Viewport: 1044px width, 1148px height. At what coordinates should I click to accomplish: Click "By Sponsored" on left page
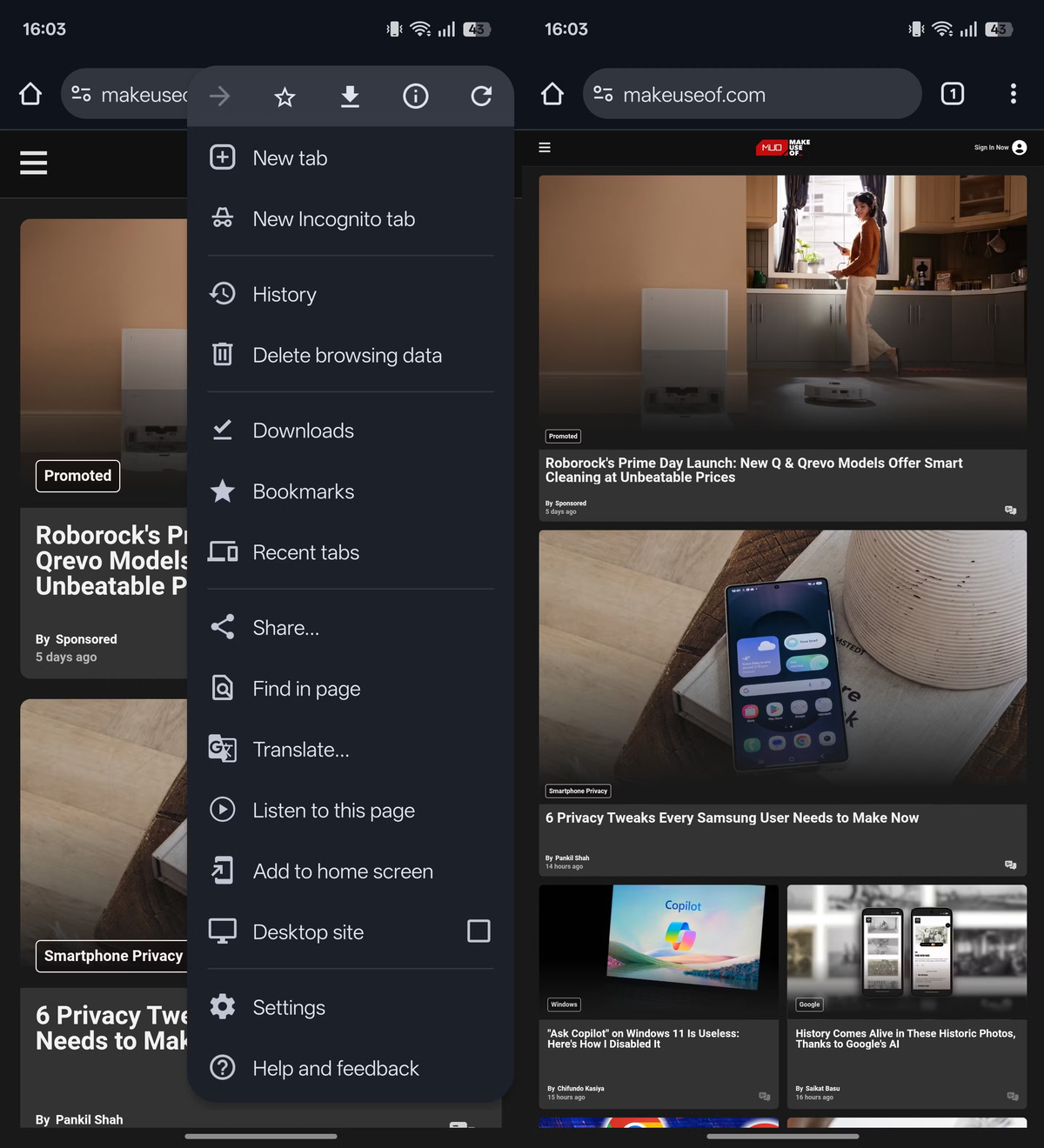point(77,639)
